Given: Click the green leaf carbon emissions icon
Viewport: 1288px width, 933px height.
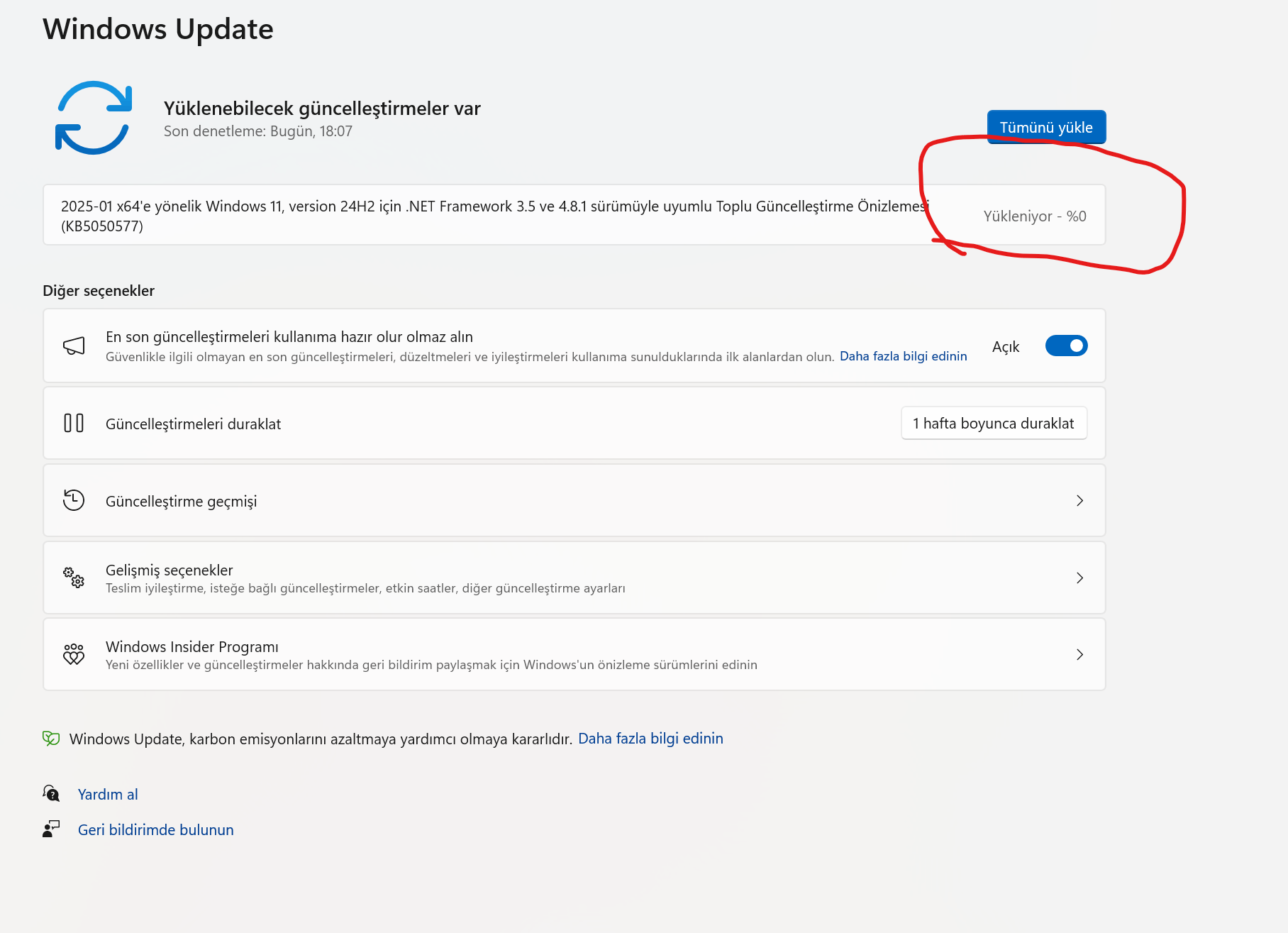Looking at the screenshot, I should (x=51, y=739).
